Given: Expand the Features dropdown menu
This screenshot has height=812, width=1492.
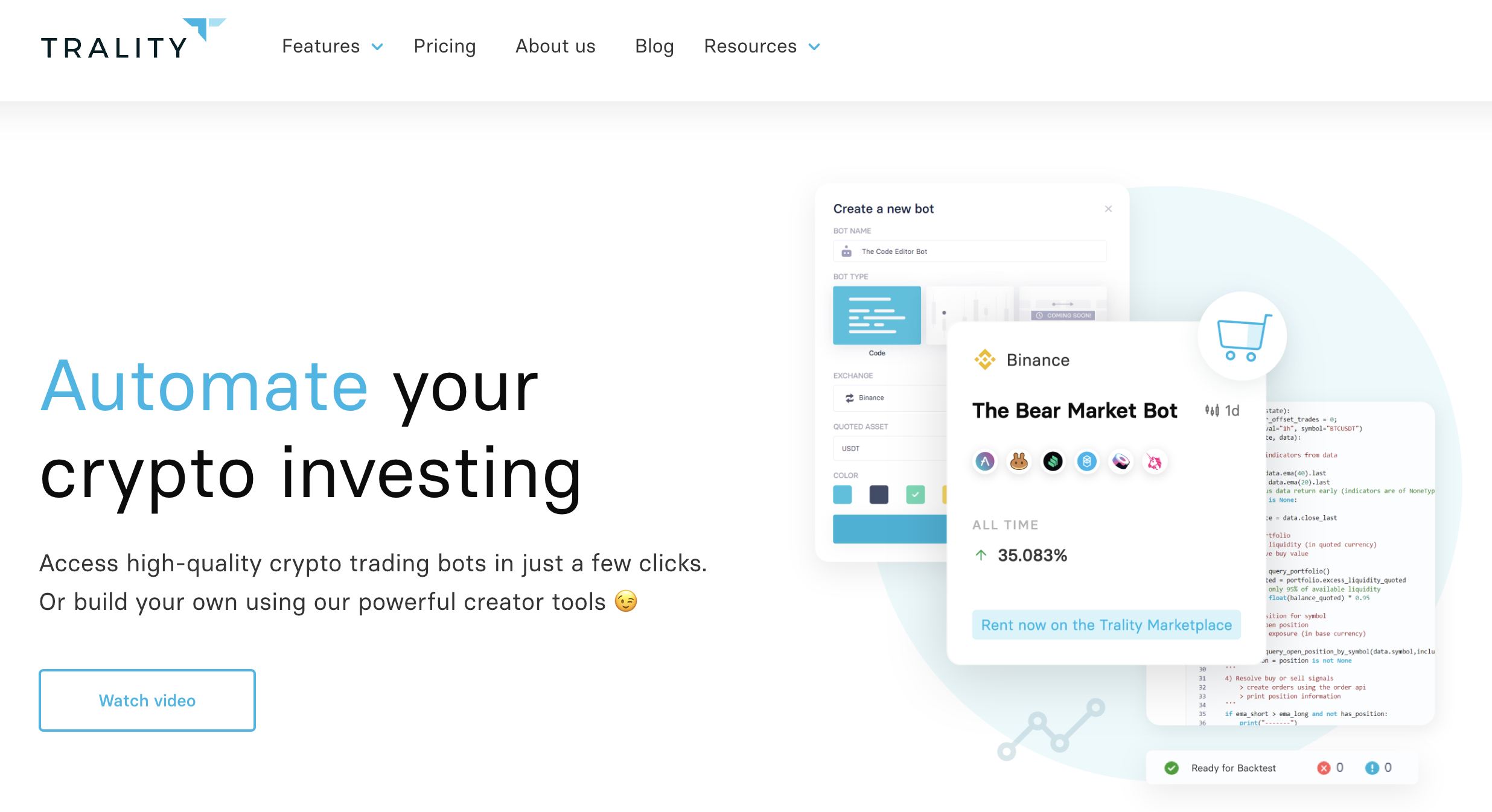Looking at the screenshot, I should tap(331, 46).
